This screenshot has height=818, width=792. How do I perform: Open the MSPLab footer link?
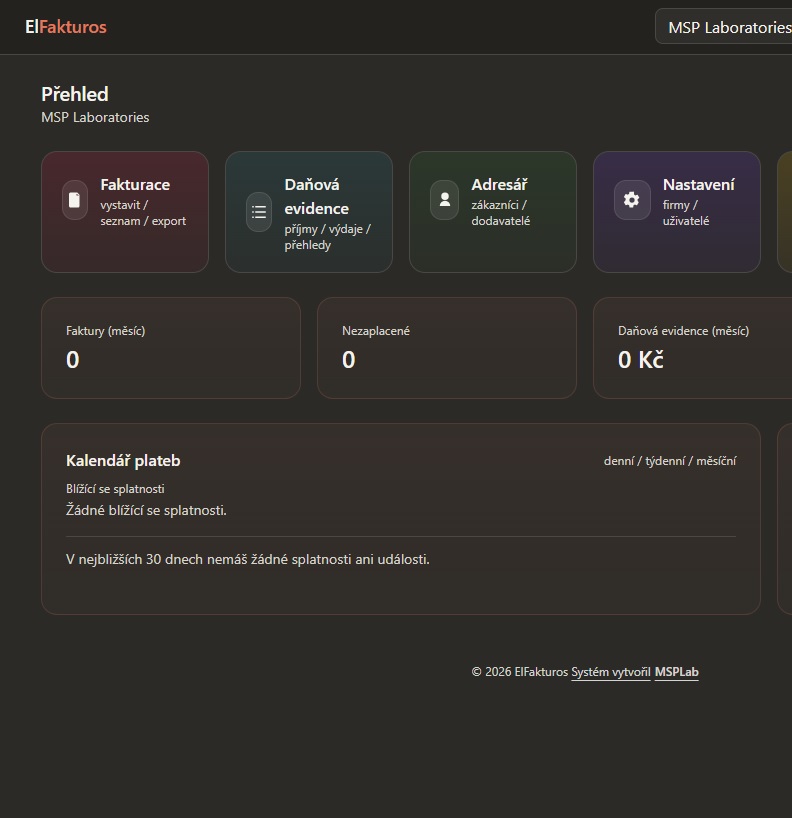[x=677, y=672]
